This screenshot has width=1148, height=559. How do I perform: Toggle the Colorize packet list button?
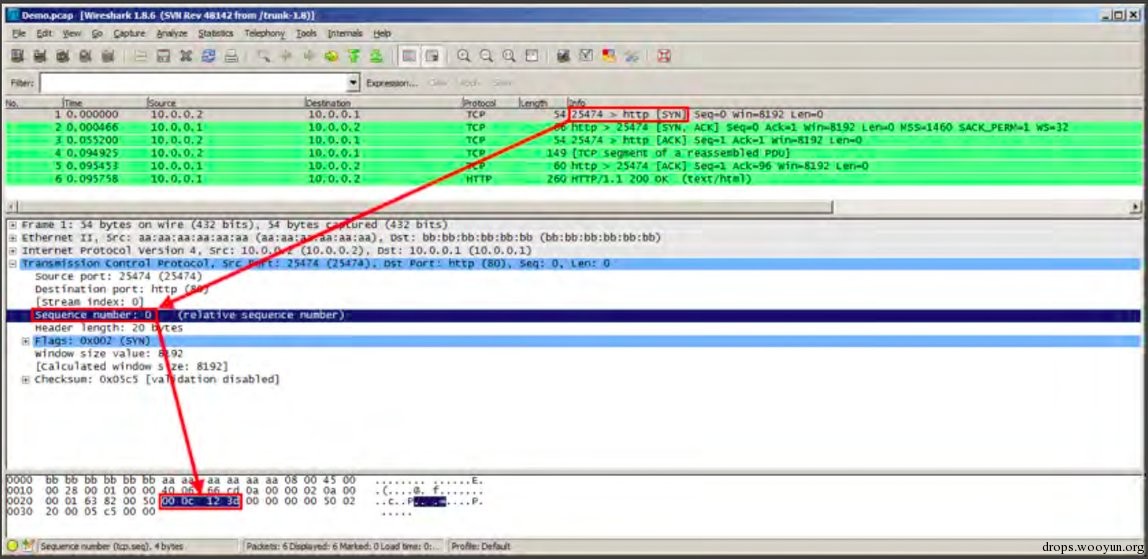click(410, 56)
